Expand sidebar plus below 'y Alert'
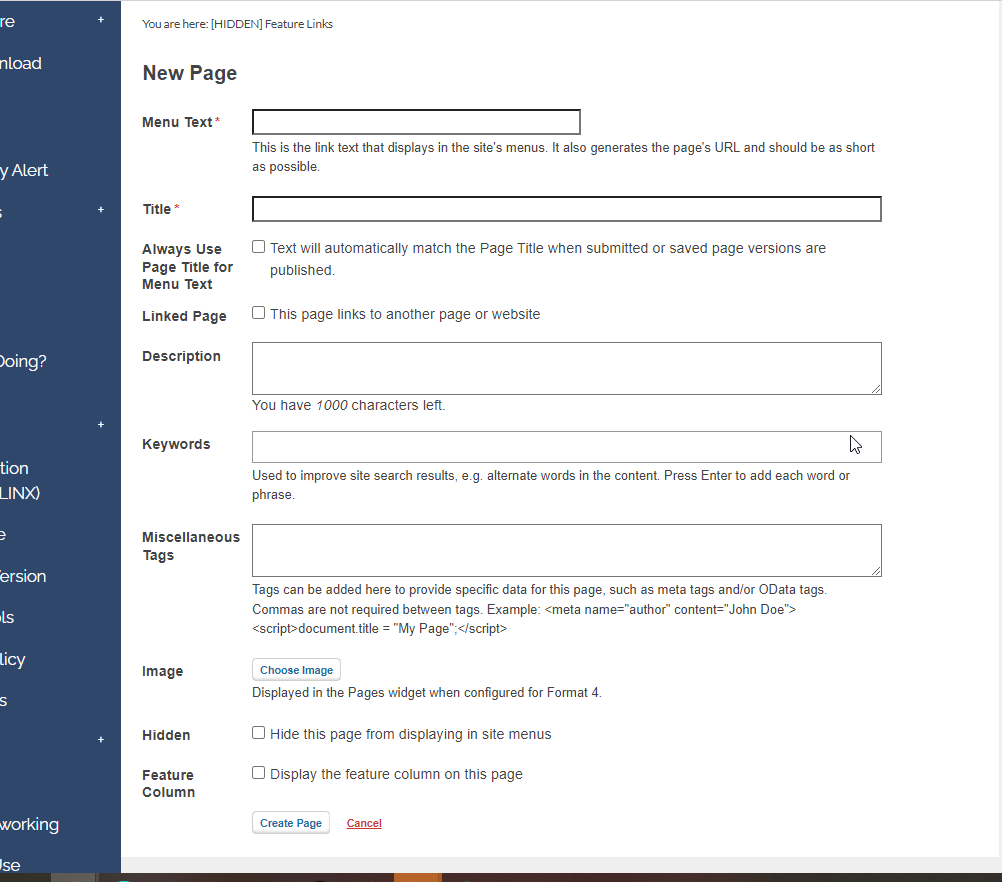The image size is (1002, 882). (x=100, y=210)
